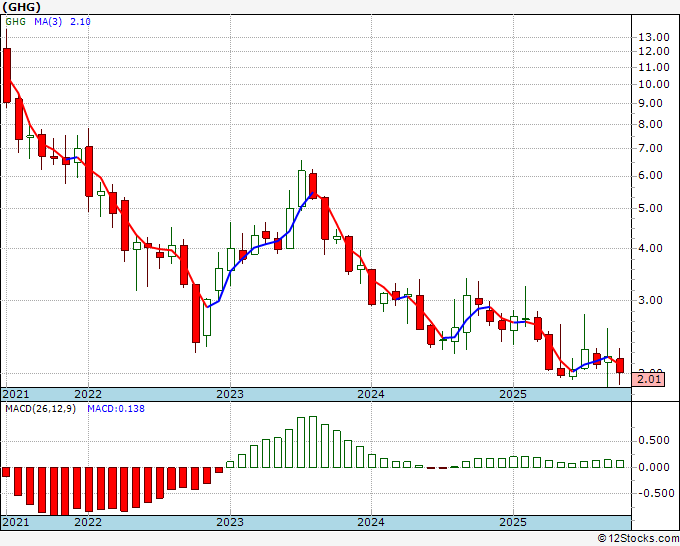The width and height of the screenshot is (680, 546).
Task: Click the 2.01 current price tag
Action: coord(648,379)
